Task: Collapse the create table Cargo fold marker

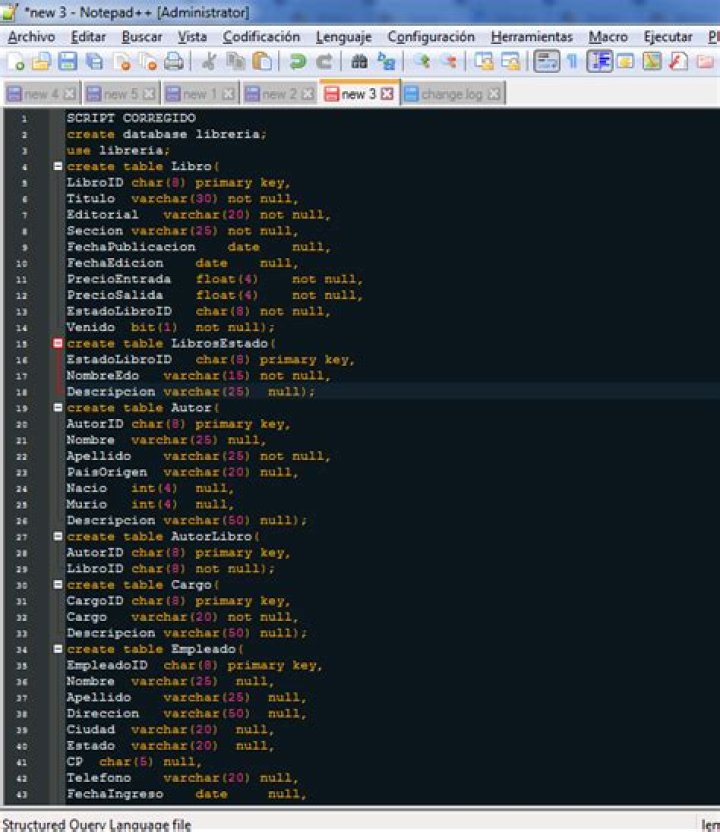Action: (x=58, y=585)
